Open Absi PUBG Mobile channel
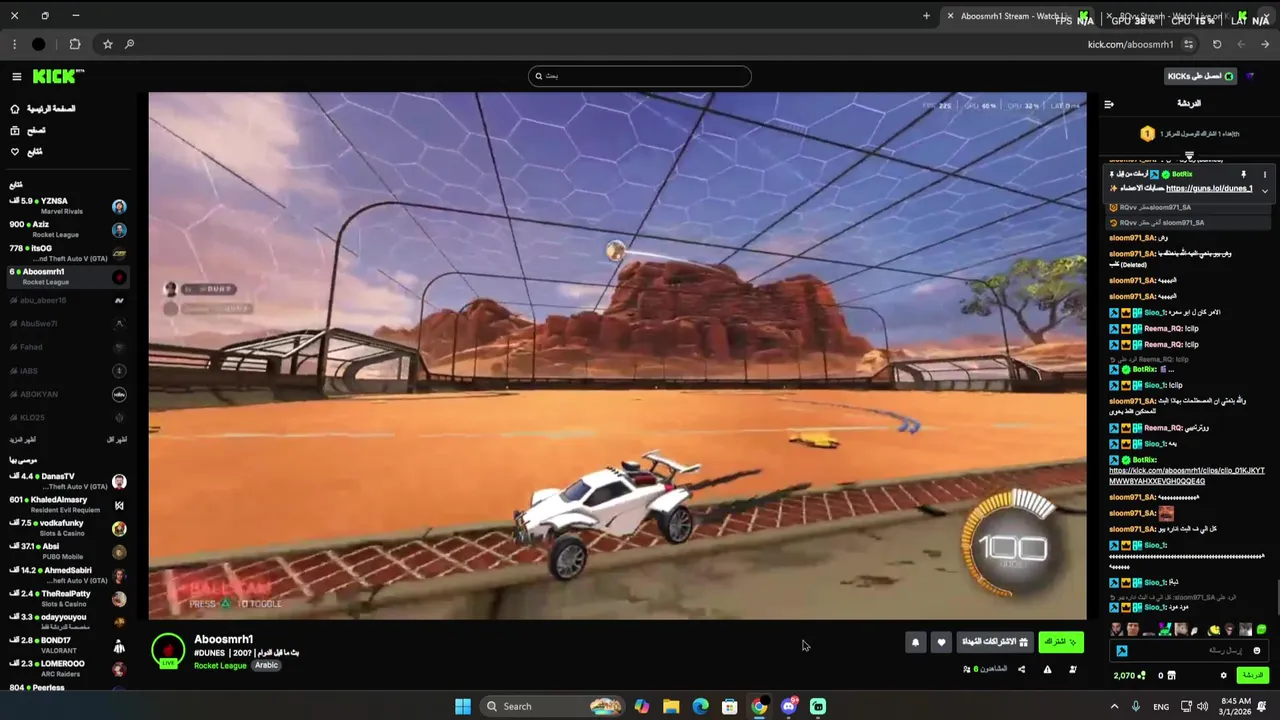Screen dimensions: 1280x720 tap(68, 551)
